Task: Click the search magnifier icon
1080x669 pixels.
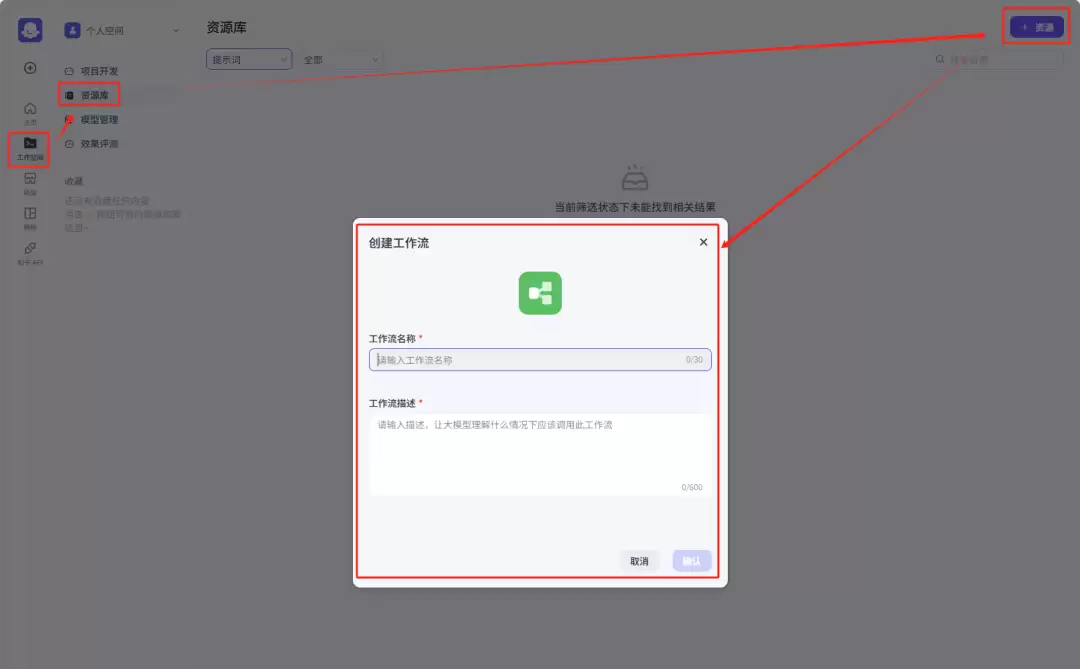Action: point(939,59)
